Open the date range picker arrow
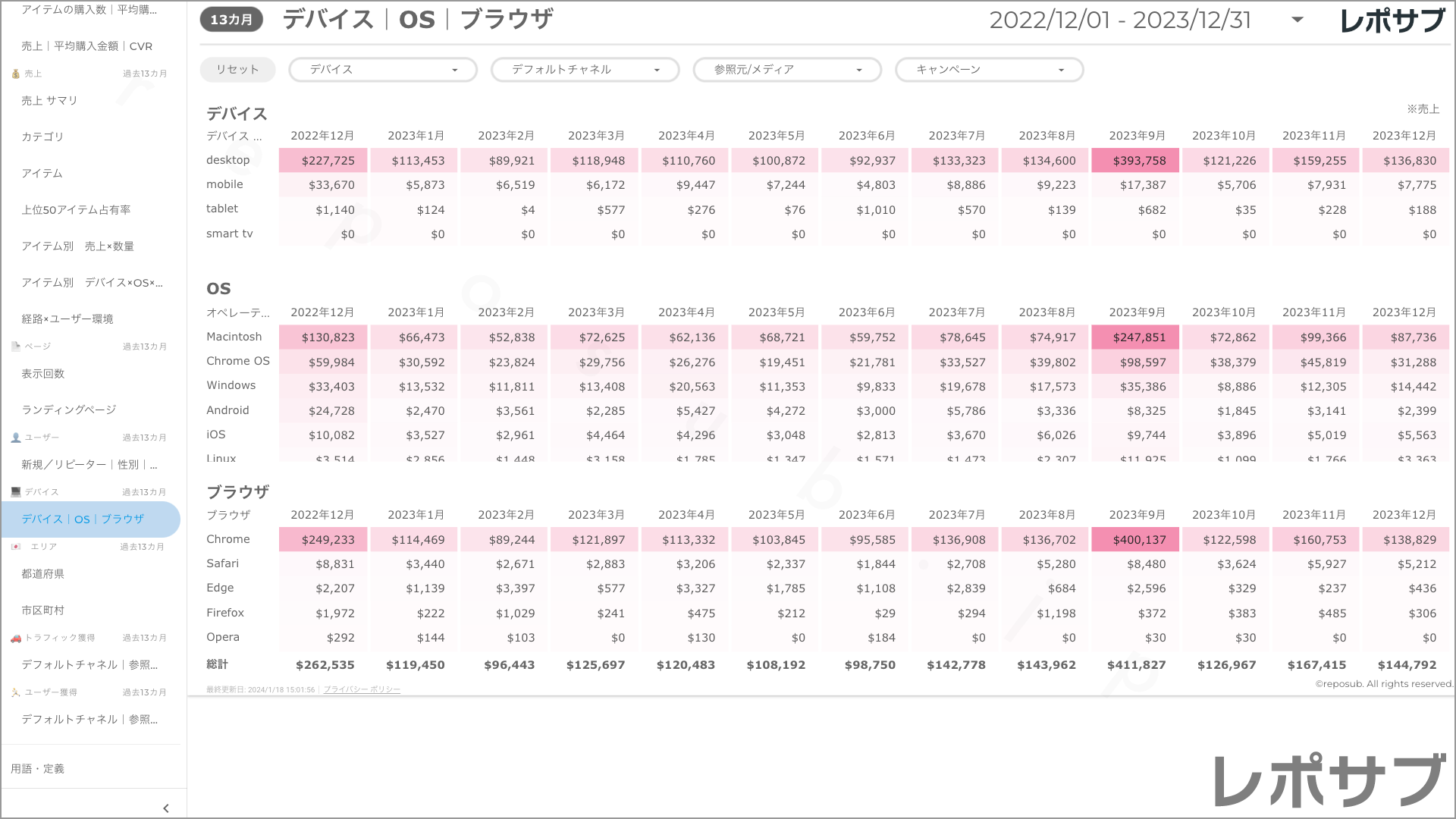The image size is (1456, 819). point(1297,20)
